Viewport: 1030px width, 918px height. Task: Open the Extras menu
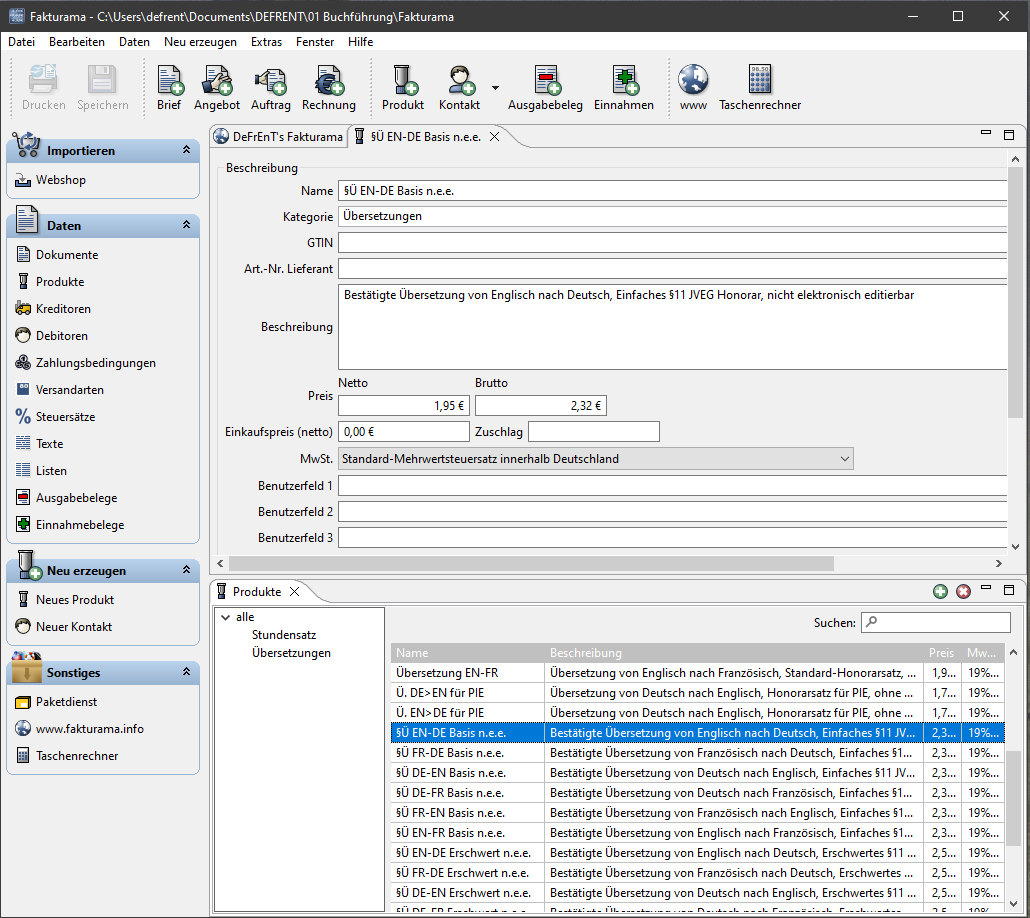[x=266, y=41]
